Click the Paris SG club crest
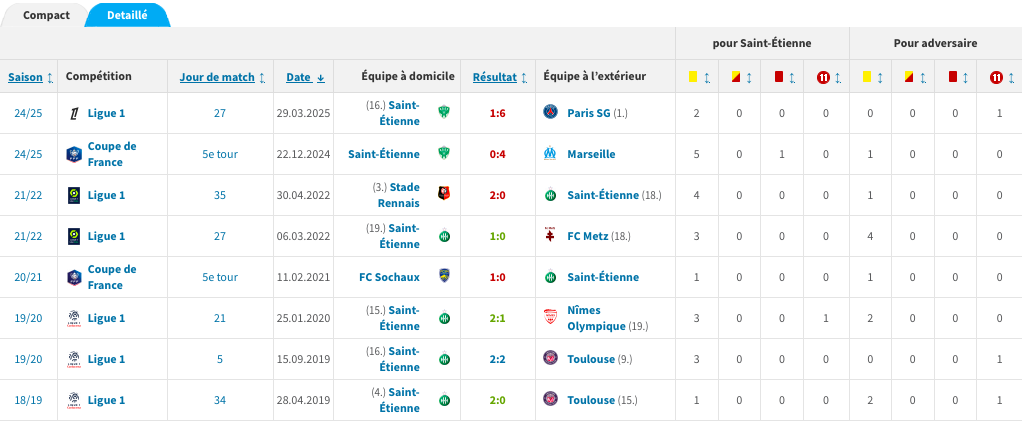Image resolution: width=1022 pixels, height=421 pixels. pyautogui.click(x=549, y=113)
